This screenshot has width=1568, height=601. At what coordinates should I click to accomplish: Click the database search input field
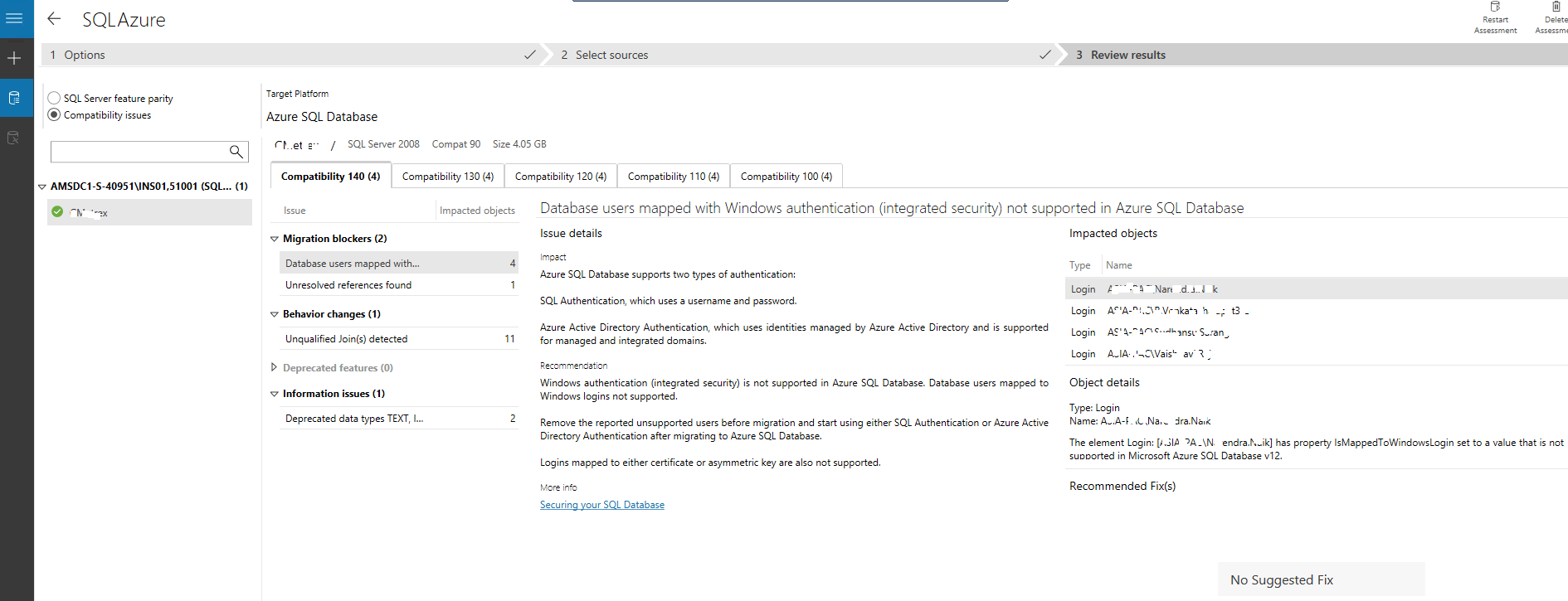tap(138, 152)
